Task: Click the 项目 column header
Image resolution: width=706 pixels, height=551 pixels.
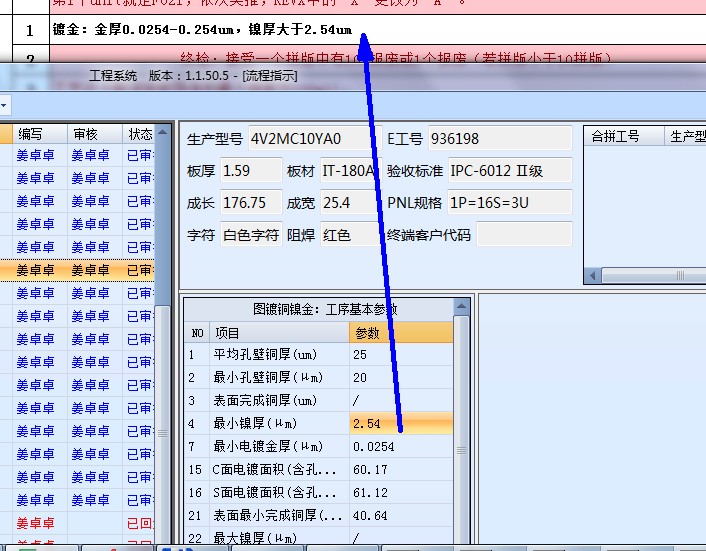Action: [280, 333]
